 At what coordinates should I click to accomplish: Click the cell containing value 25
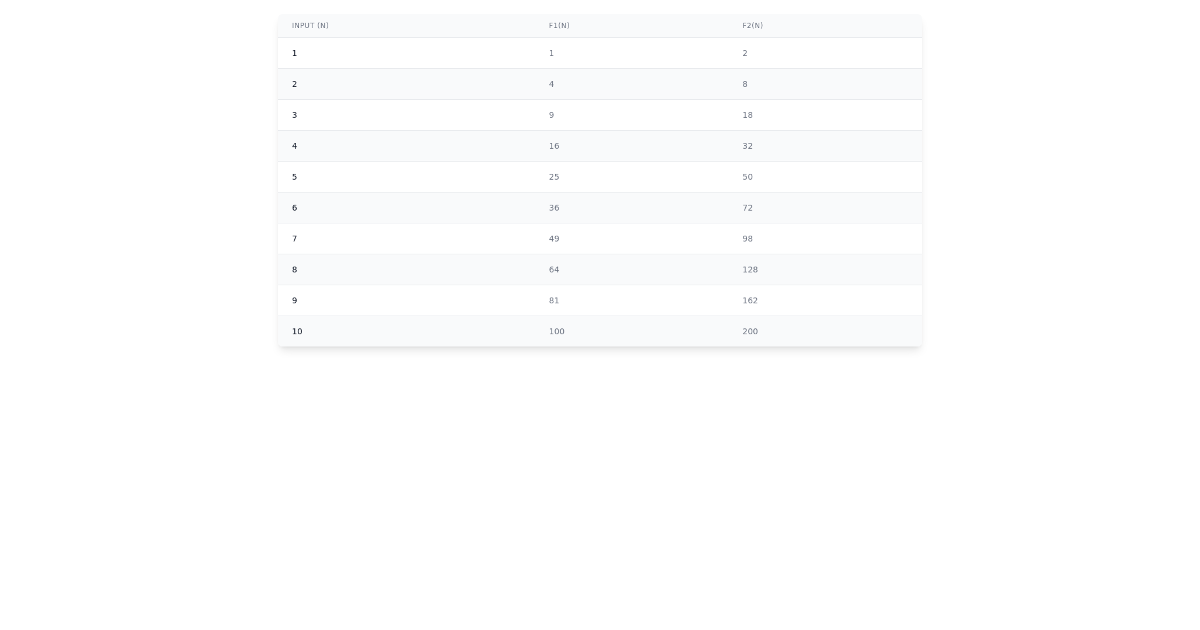(x=554, y=177)
